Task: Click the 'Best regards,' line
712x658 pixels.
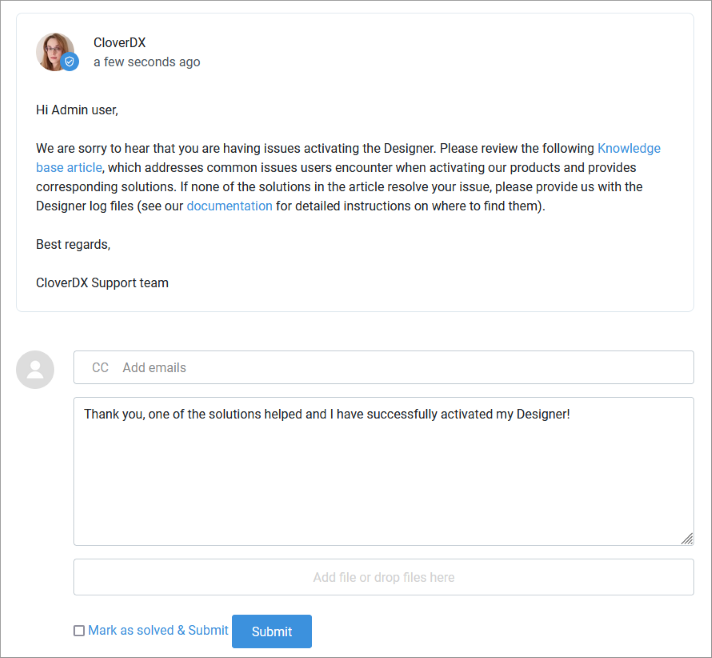Action: pos(73,244)
